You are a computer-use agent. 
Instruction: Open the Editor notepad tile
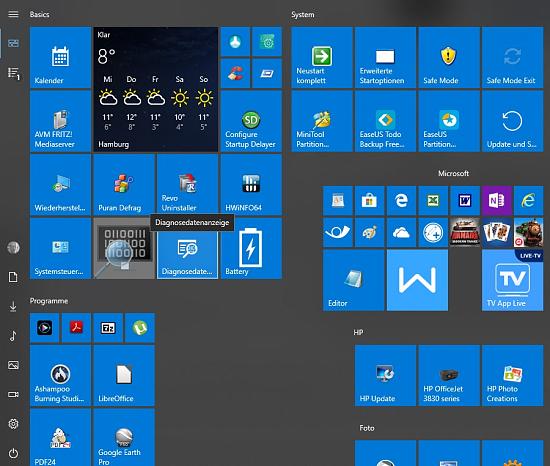[354, 280]
